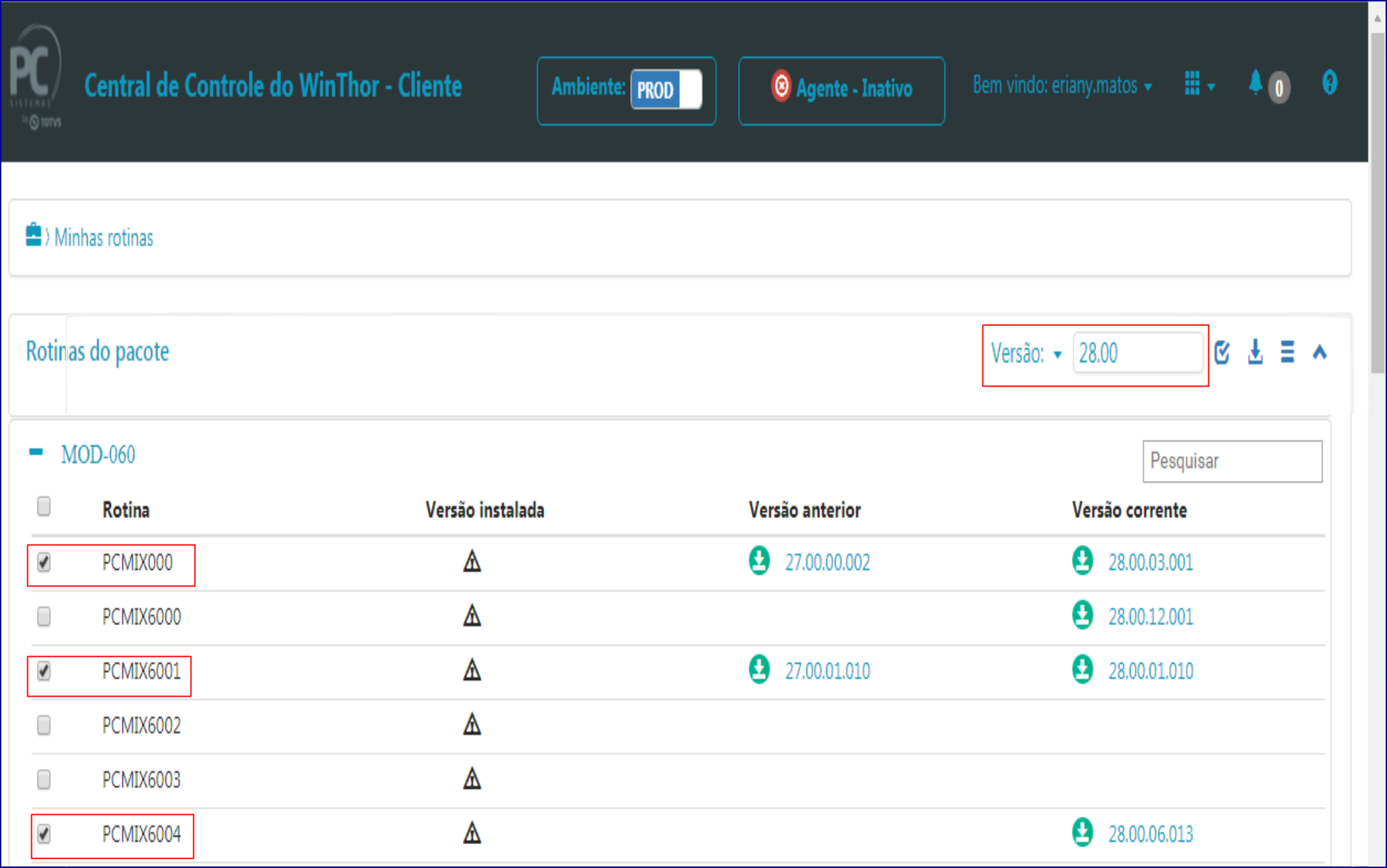The width and height of the screenshot is (1387, 868).
Task: Click the briefcase breadcrumb icon
Action: click(x=33, y=235)
